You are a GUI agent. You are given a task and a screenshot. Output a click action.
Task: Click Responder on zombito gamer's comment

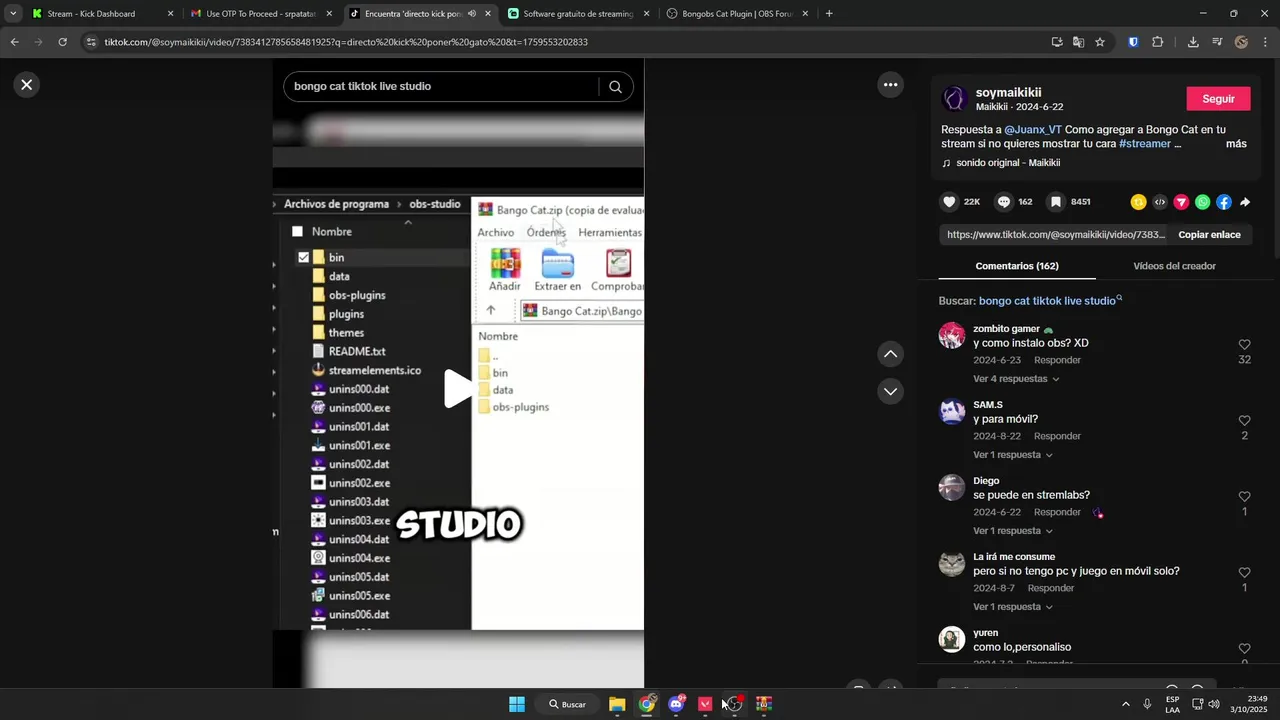(1057, 360)
